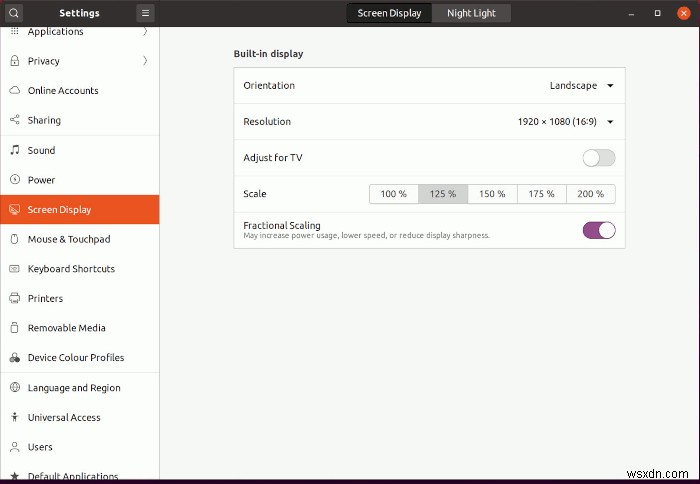This screenshot has height=484, width=700.
Task: Click the Device Colour Profiles icon
Action: [15, 358]
